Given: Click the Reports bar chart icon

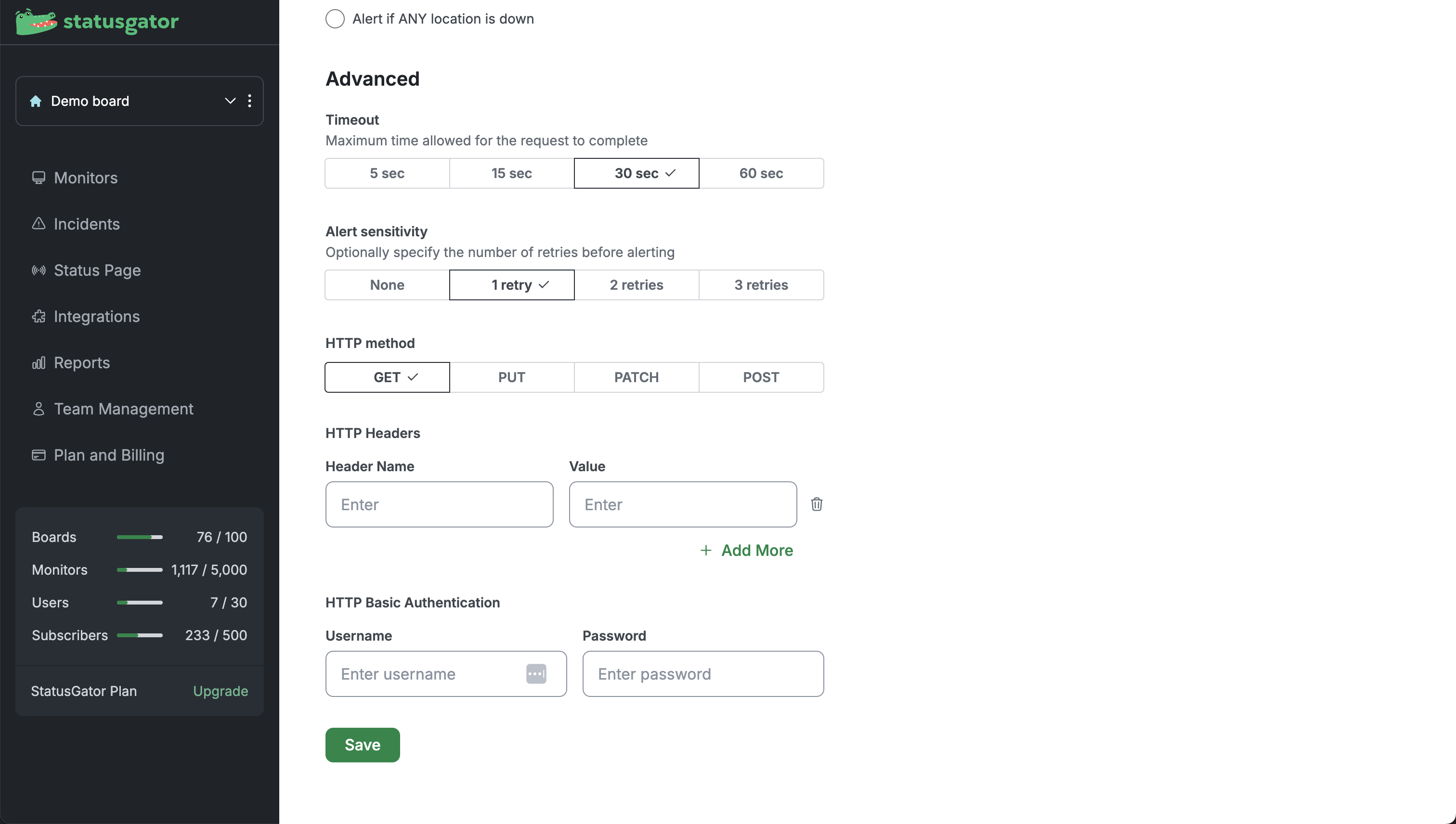Looking at the screenshot, I should 38,363.
